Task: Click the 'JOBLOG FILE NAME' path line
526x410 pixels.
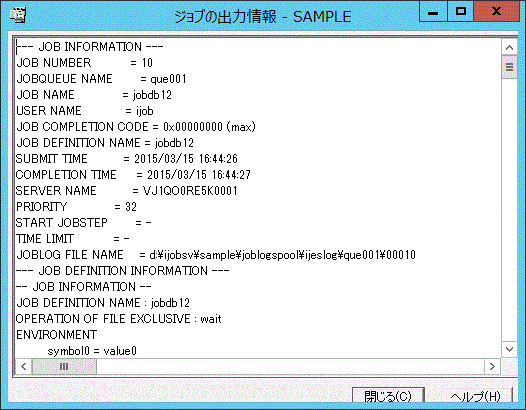Action: (x=216, y=255)
